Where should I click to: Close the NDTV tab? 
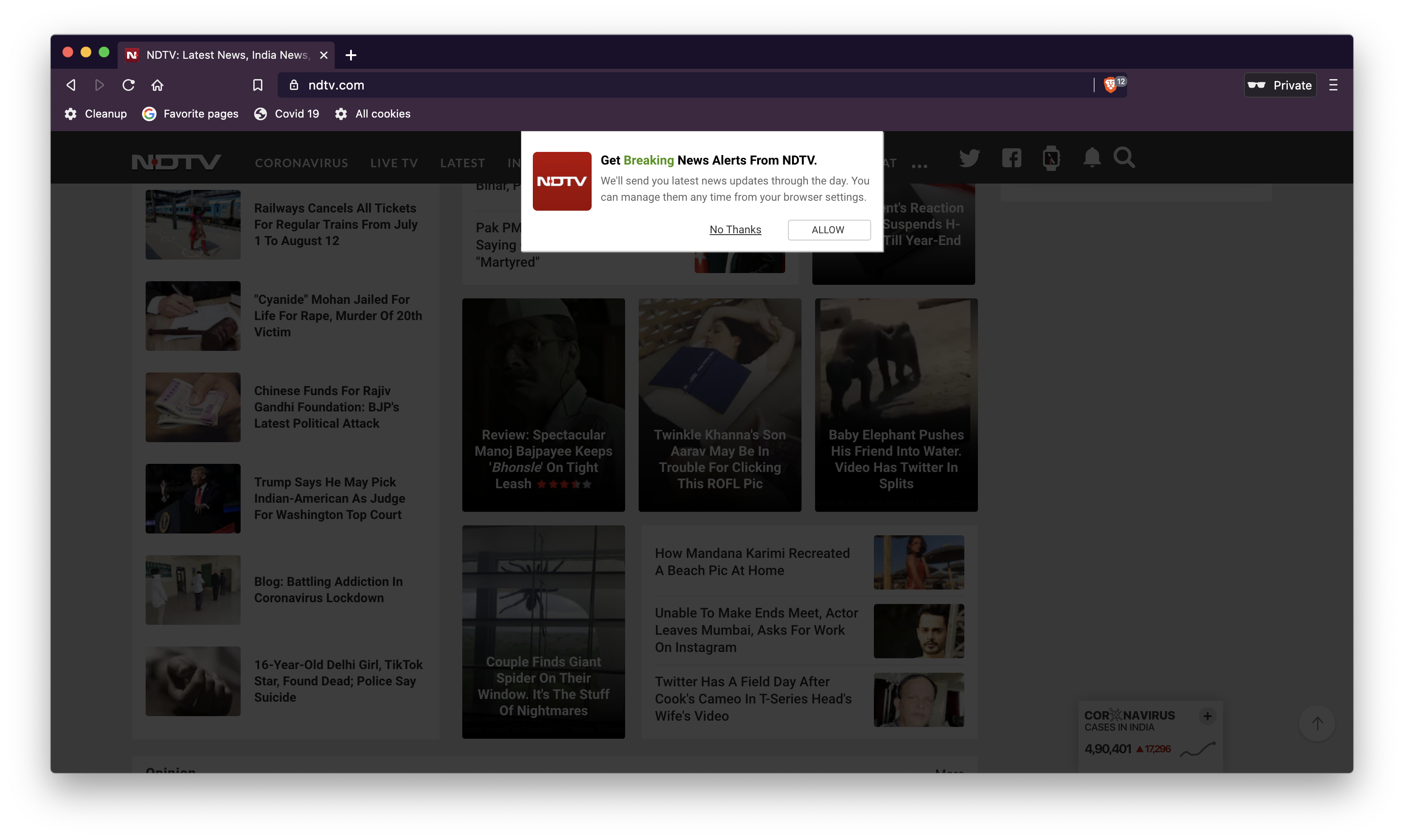coord(324,55)
